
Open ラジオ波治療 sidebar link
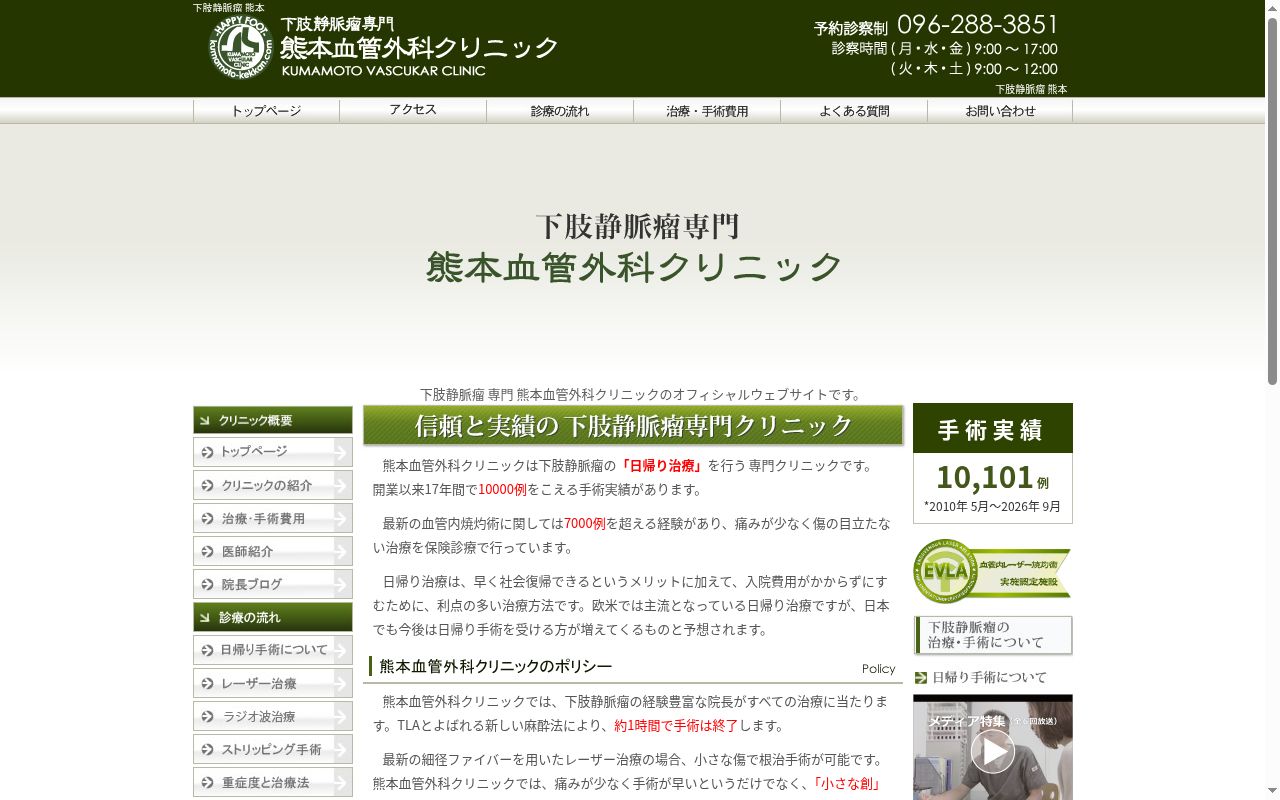pyautogui.click(x=273, y=716)
